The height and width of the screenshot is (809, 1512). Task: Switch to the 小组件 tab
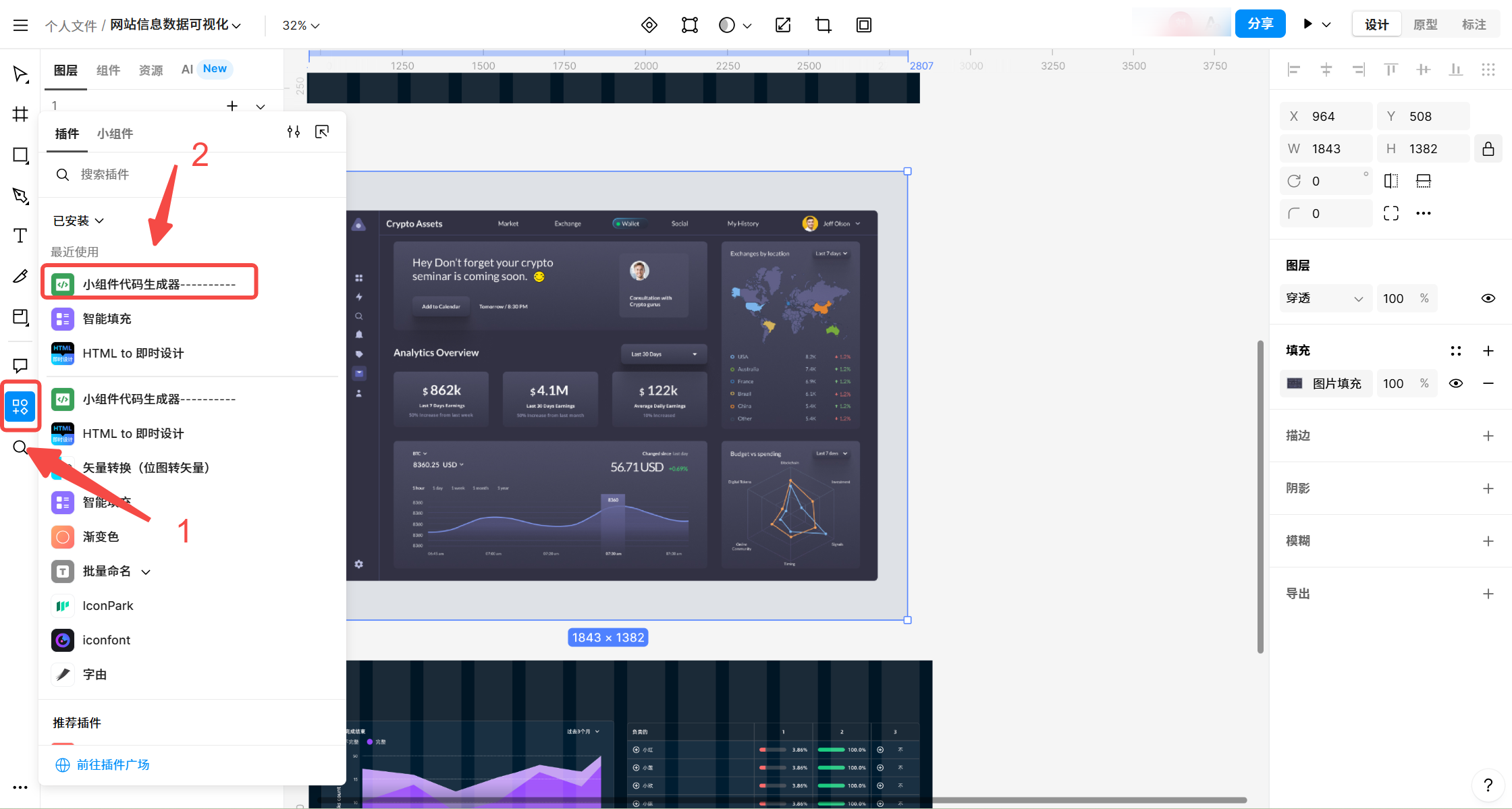[x=115, y=134]
